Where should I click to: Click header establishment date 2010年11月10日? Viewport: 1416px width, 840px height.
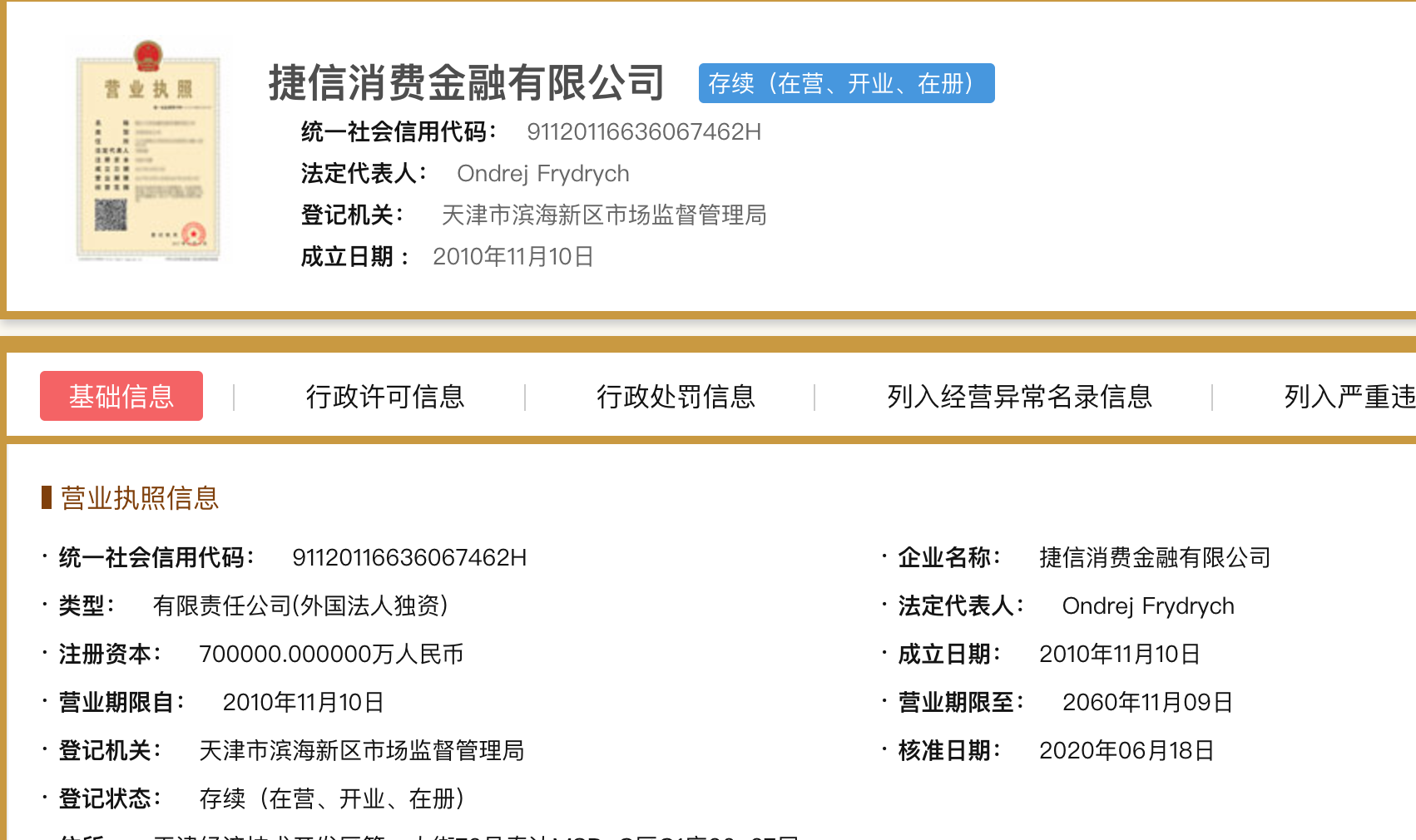click(513, 256)
